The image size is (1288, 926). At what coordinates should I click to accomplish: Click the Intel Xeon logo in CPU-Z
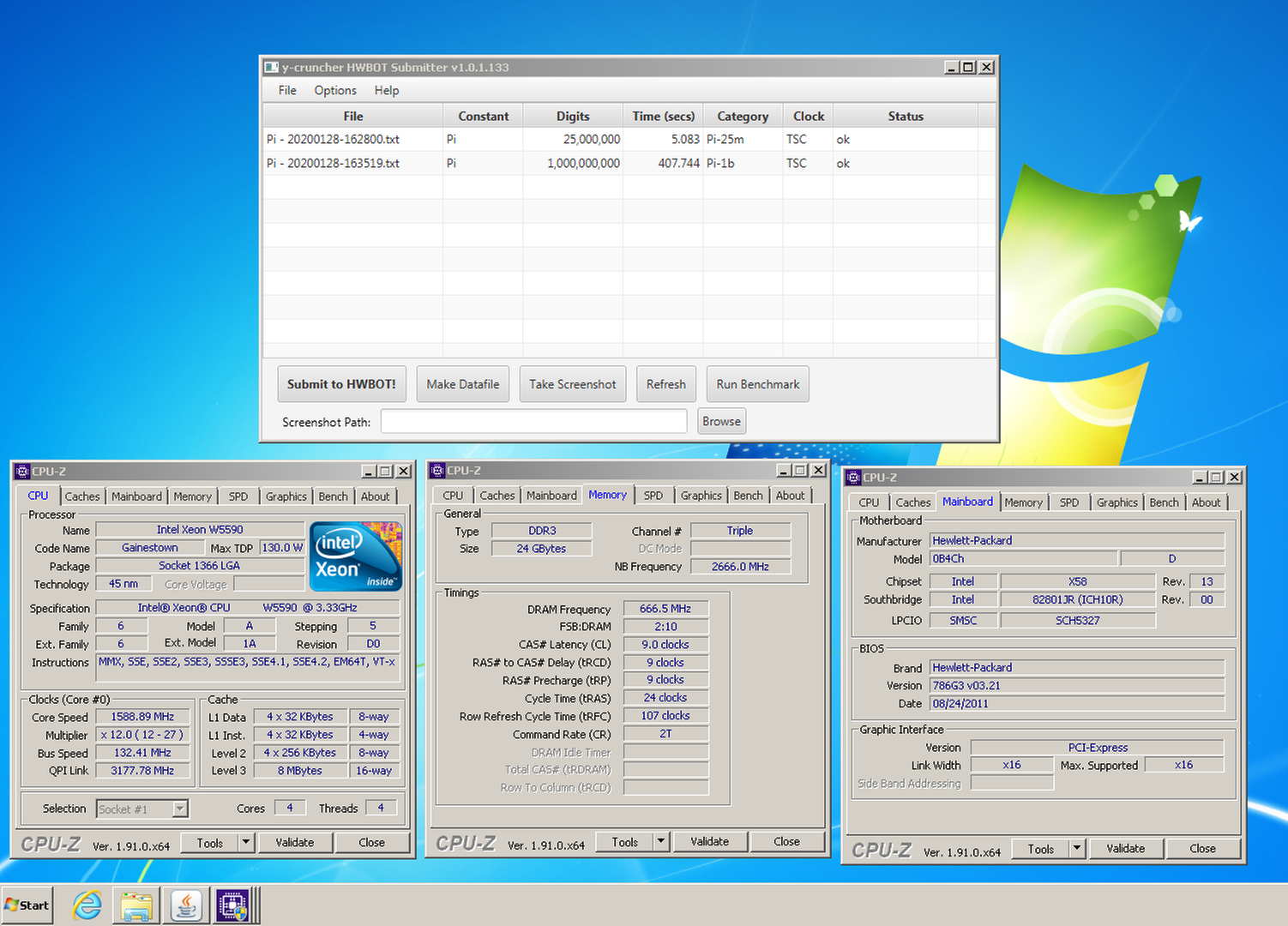(x=356, y=556)
